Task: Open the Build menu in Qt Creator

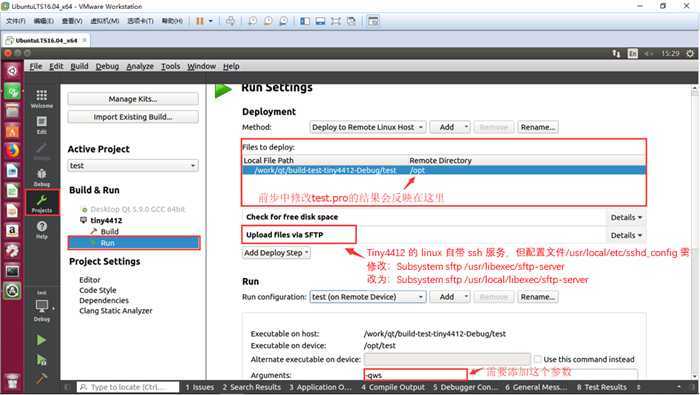Action: (x=79, y=66)
